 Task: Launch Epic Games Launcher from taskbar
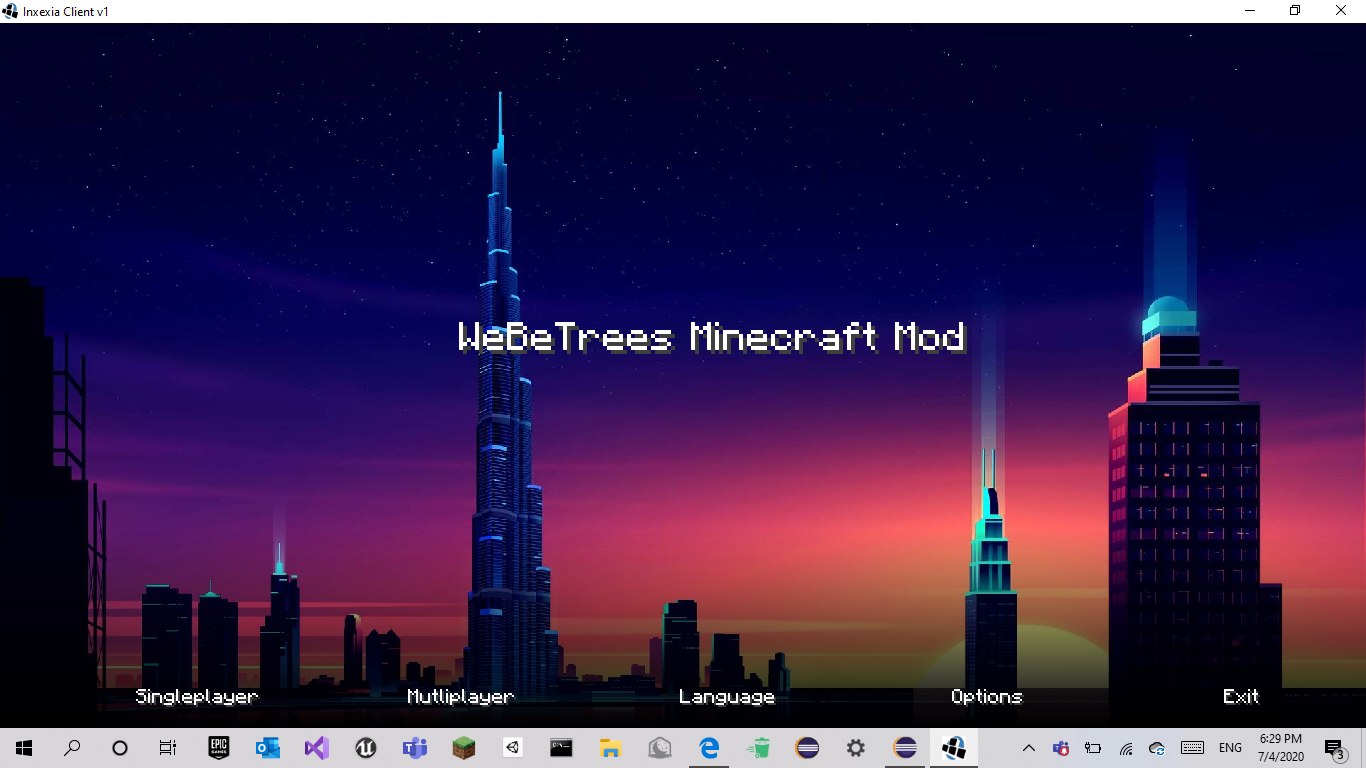click(x=219, y=748)
